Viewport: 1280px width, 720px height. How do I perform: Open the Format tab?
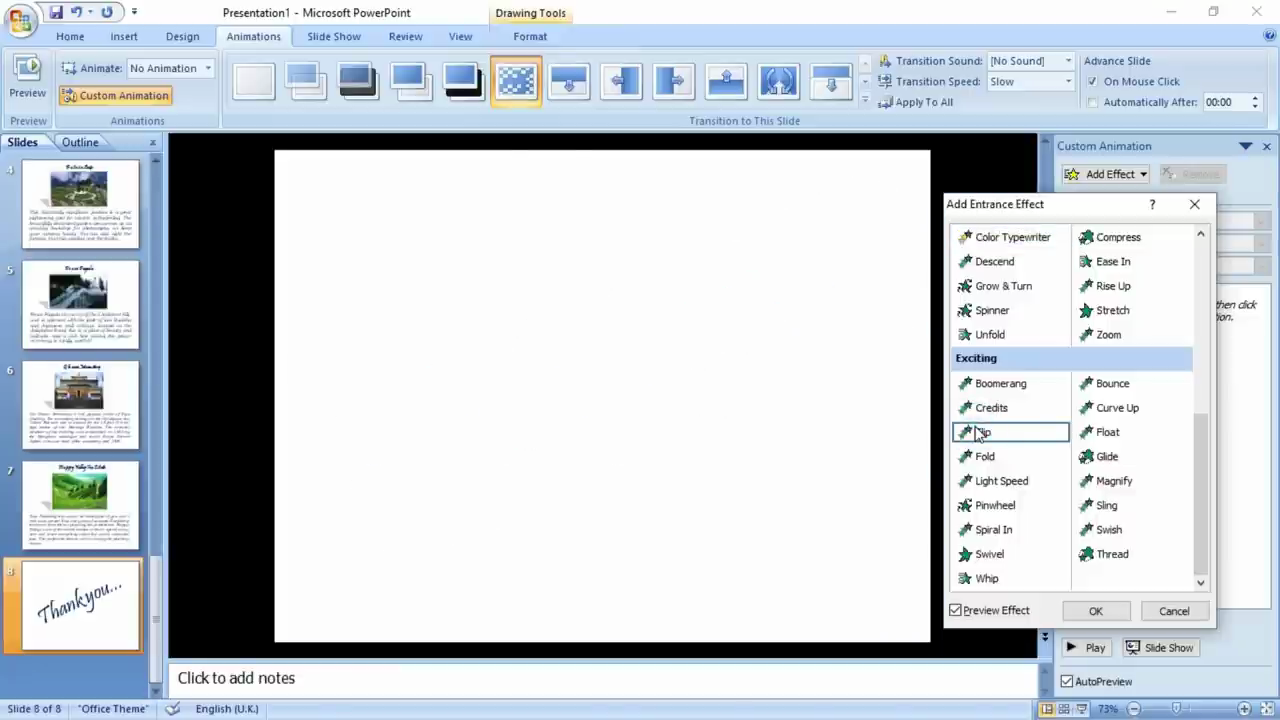530,36
